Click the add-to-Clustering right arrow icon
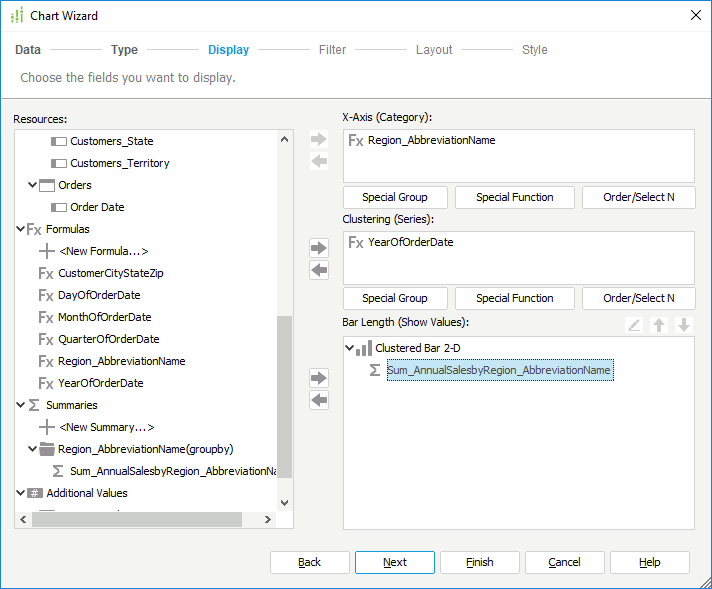 pos(319,248)
